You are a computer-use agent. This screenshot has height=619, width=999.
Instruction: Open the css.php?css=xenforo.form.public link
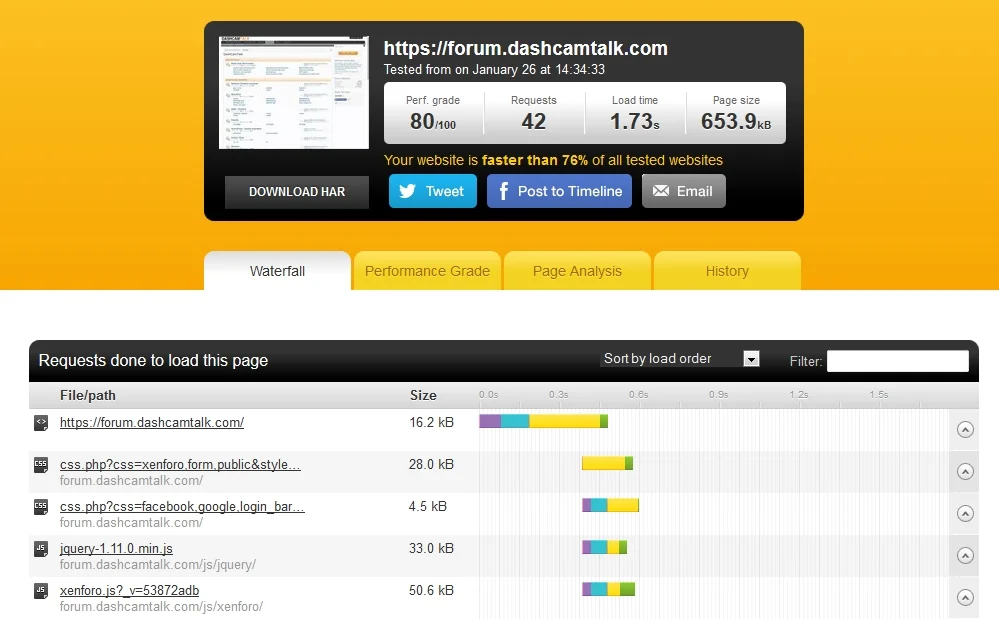180,465
